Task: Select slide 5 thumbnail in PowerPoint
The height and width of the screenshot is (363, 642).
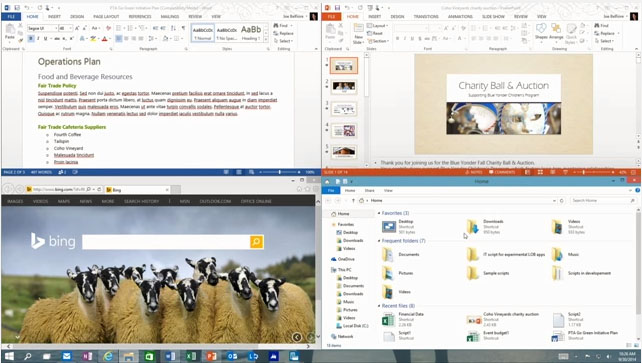Action: pos(344,152)
